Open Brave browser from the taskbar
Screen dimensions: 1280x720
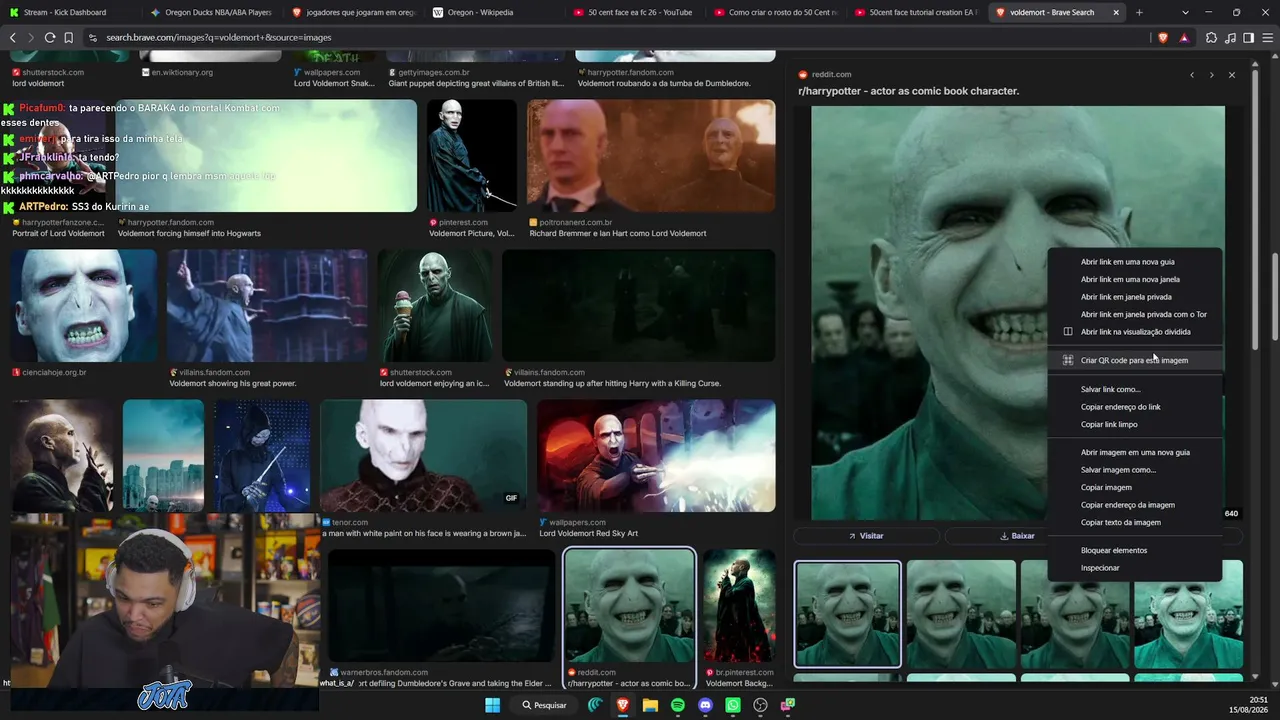coord(623,705)
